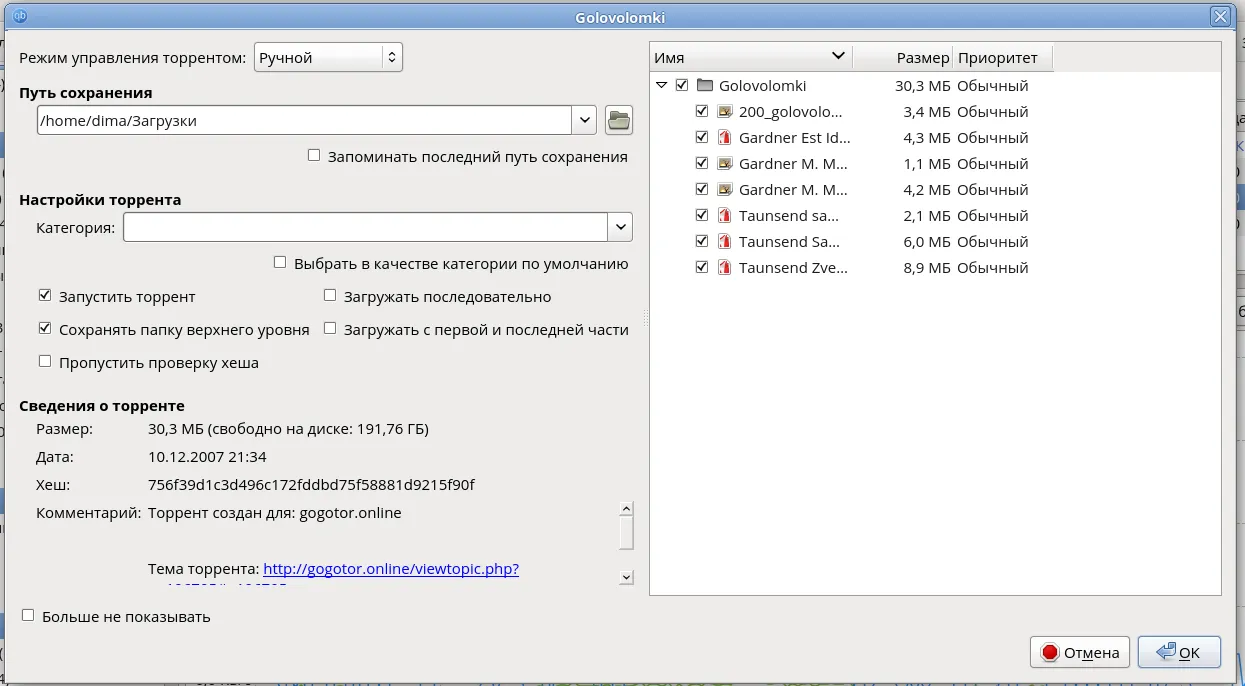
Task: Click the Gardner M. M... 1,1 МБ file icon
Action: pyautogui.click(x=726, y=164)
